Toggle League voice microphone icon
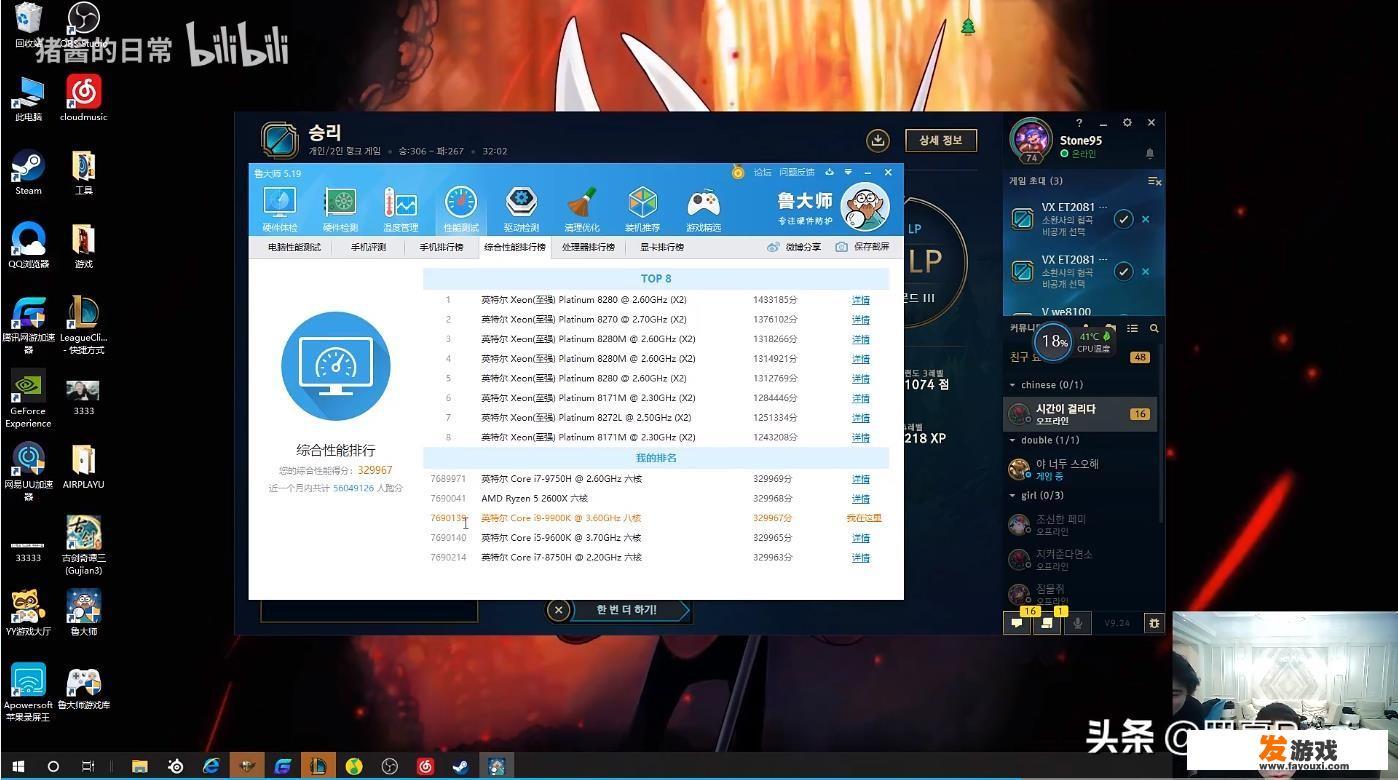Image resolution: width=1398 pixels, height=780 pixels. click(x=1077, y=622)
